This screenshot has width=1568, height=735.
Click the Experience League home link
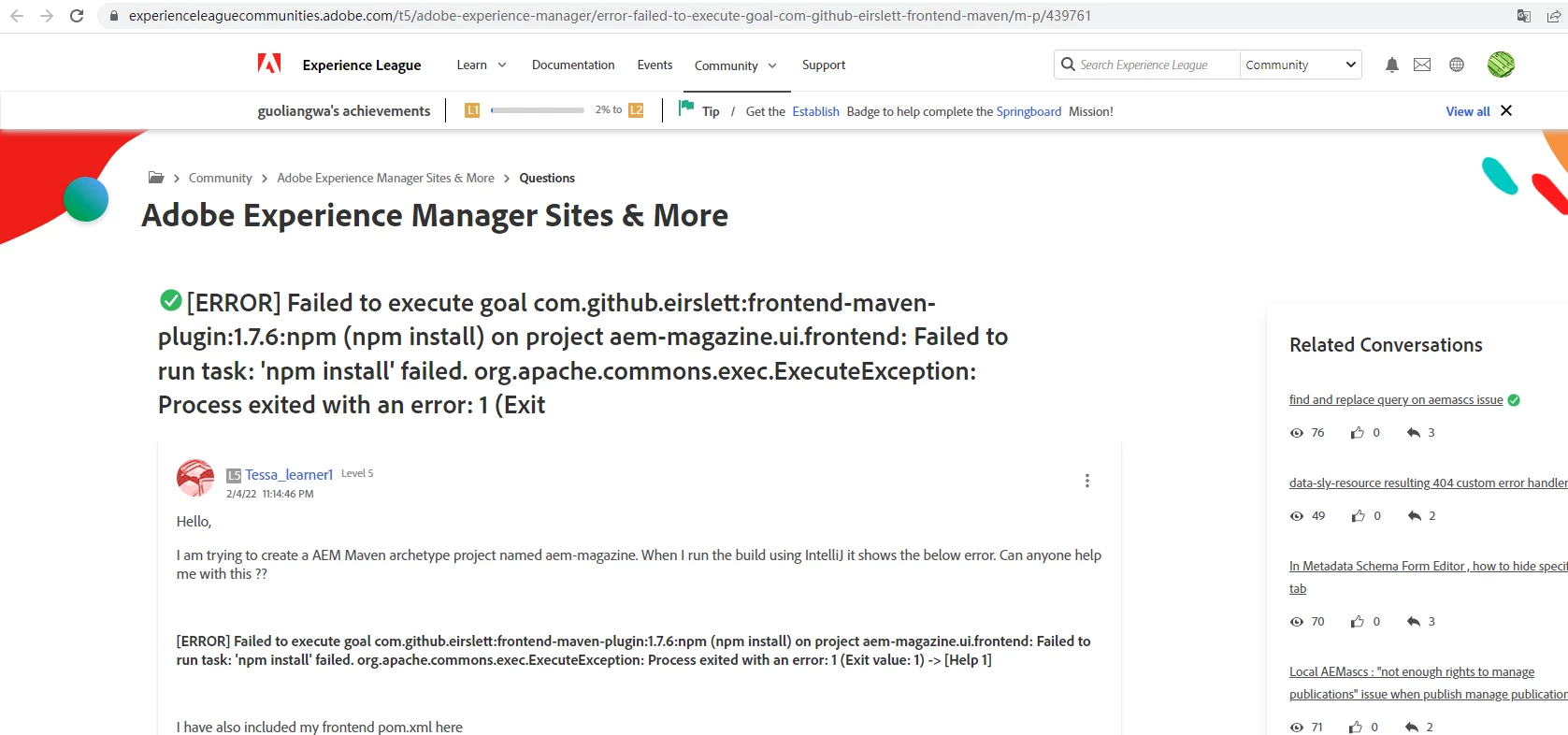(362, 65)
